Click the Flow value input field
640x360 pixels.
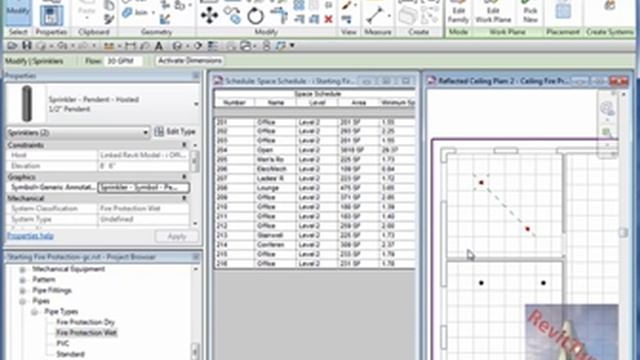click(x=124, y=61)
